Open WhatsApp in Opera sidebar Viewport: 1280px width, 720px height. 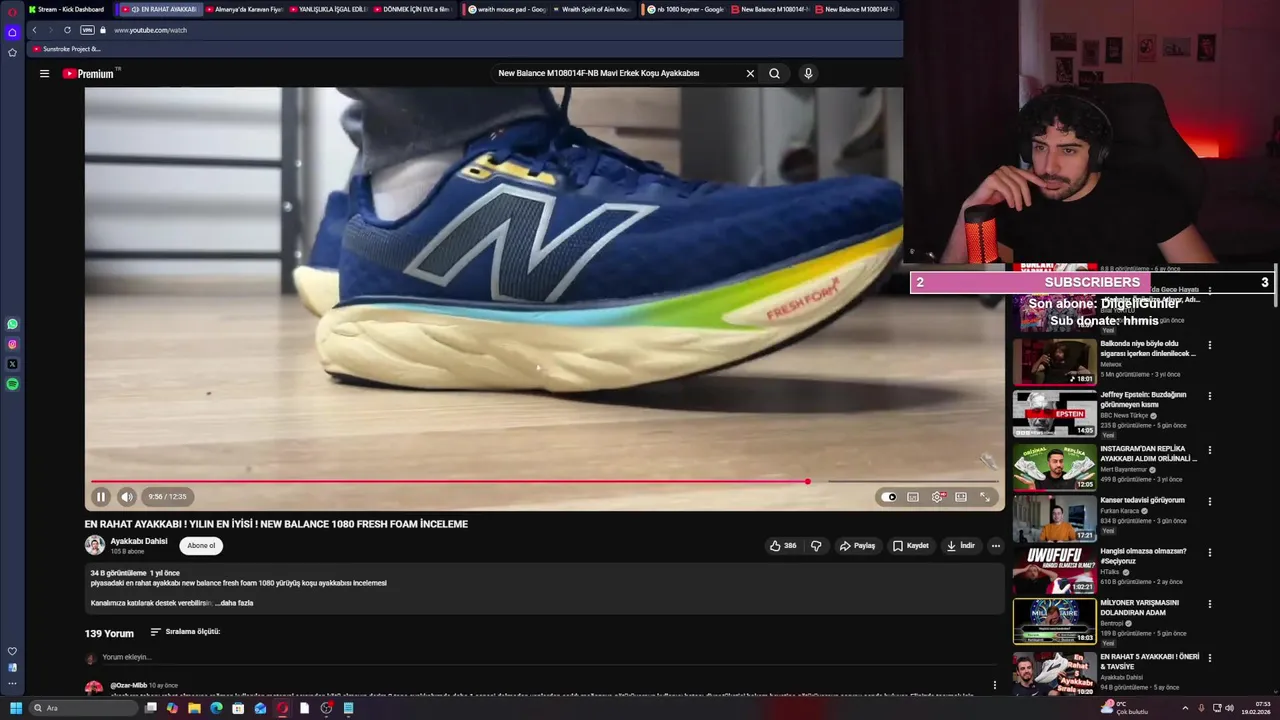tap(12, 324)
